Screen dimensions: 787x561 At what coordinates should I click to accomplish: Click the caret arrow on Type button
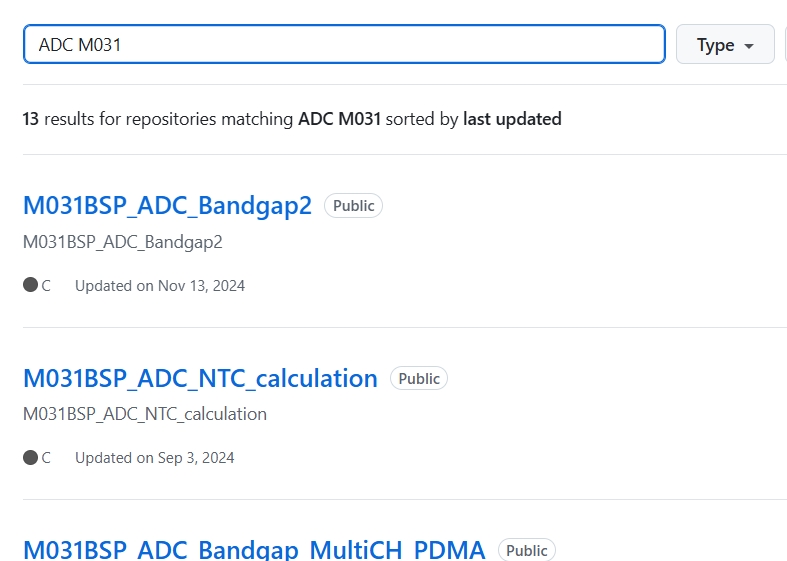(749, 46)
